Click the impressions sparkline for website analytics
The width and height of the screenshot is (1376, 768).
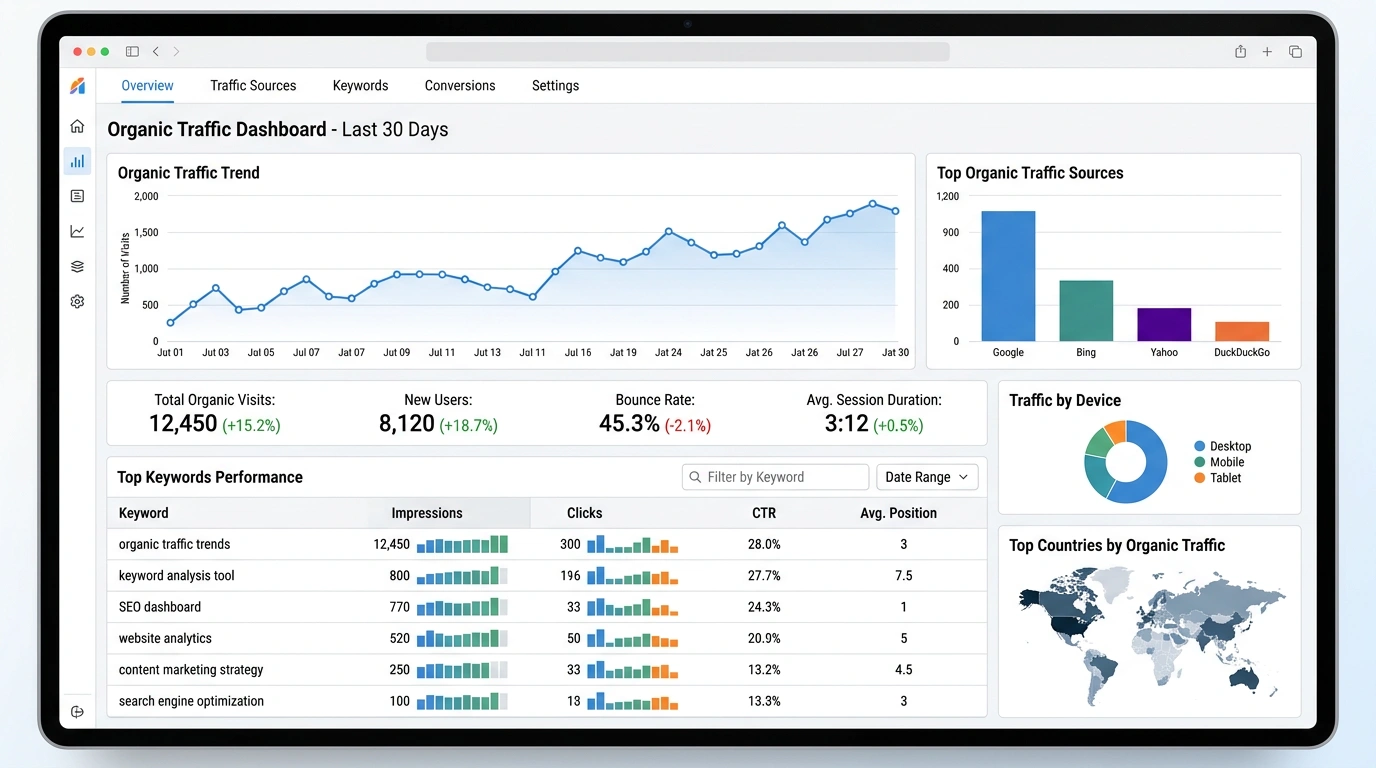pyautogui.click(x=462, y=638)
